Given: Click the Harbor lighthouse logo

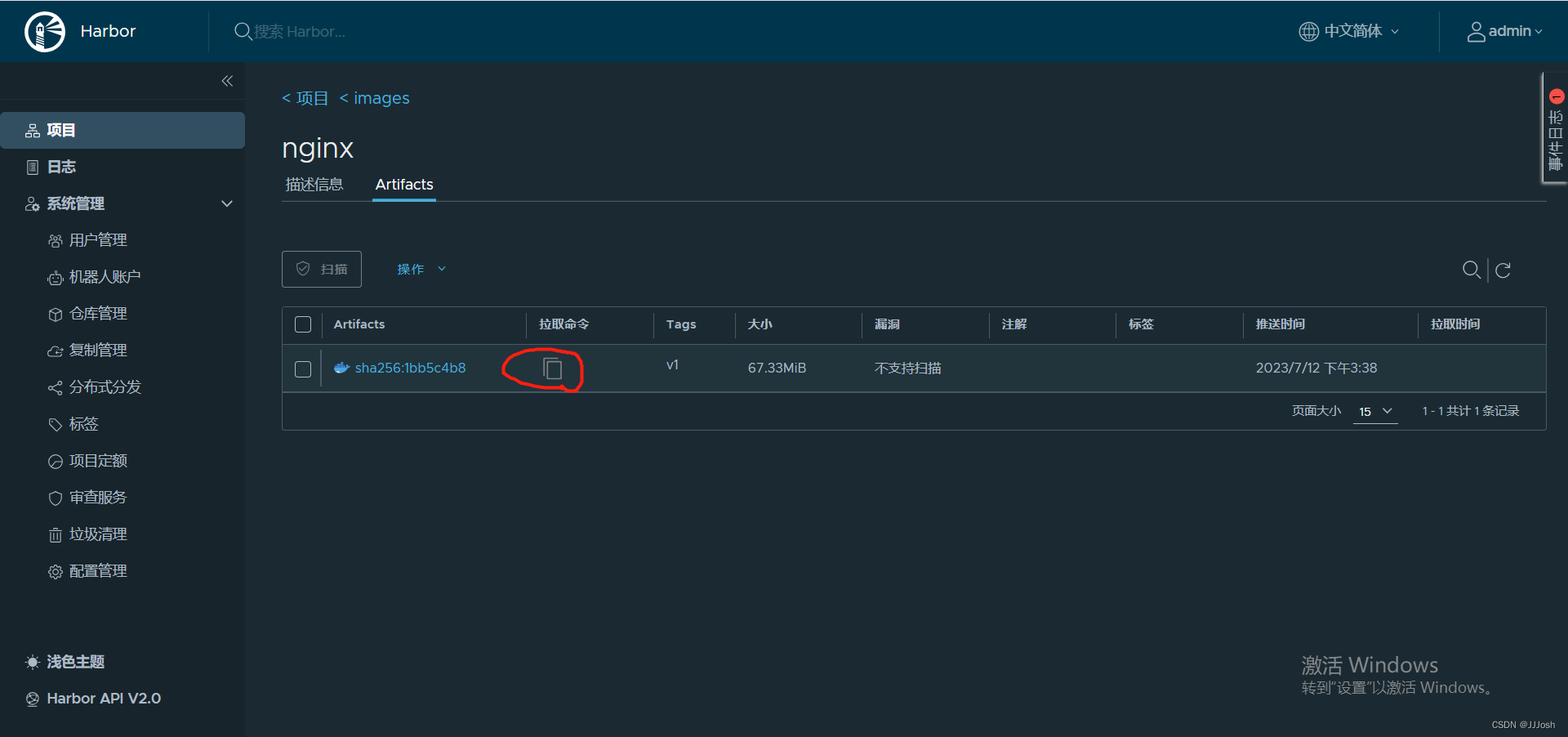Looking at the screenshot, I should pyautogui.click(x=45, y=32).
